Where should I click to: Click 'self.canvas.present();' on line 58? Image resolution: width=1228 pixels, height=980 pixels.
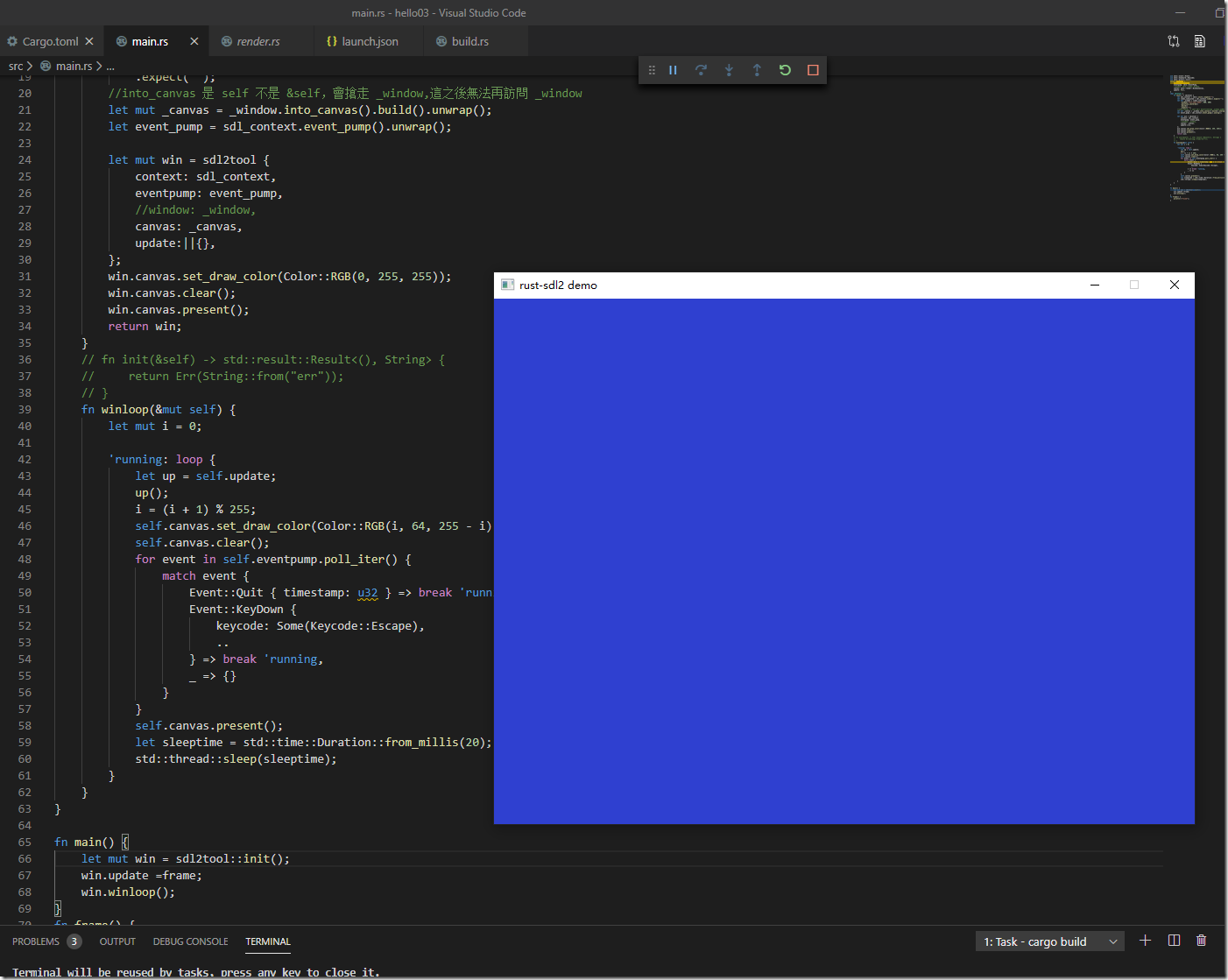(x=209, y=726)
